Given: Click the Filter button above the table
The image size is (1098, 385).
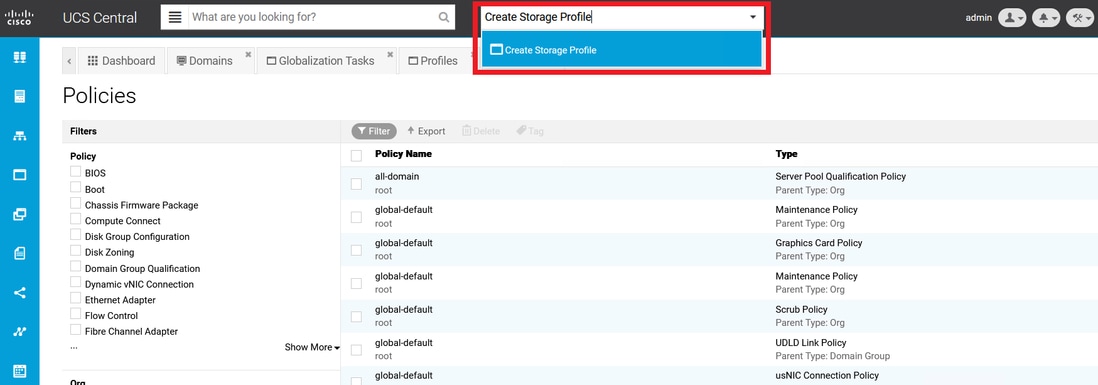Looking at the screenshot, I should [x=374, y=131].
